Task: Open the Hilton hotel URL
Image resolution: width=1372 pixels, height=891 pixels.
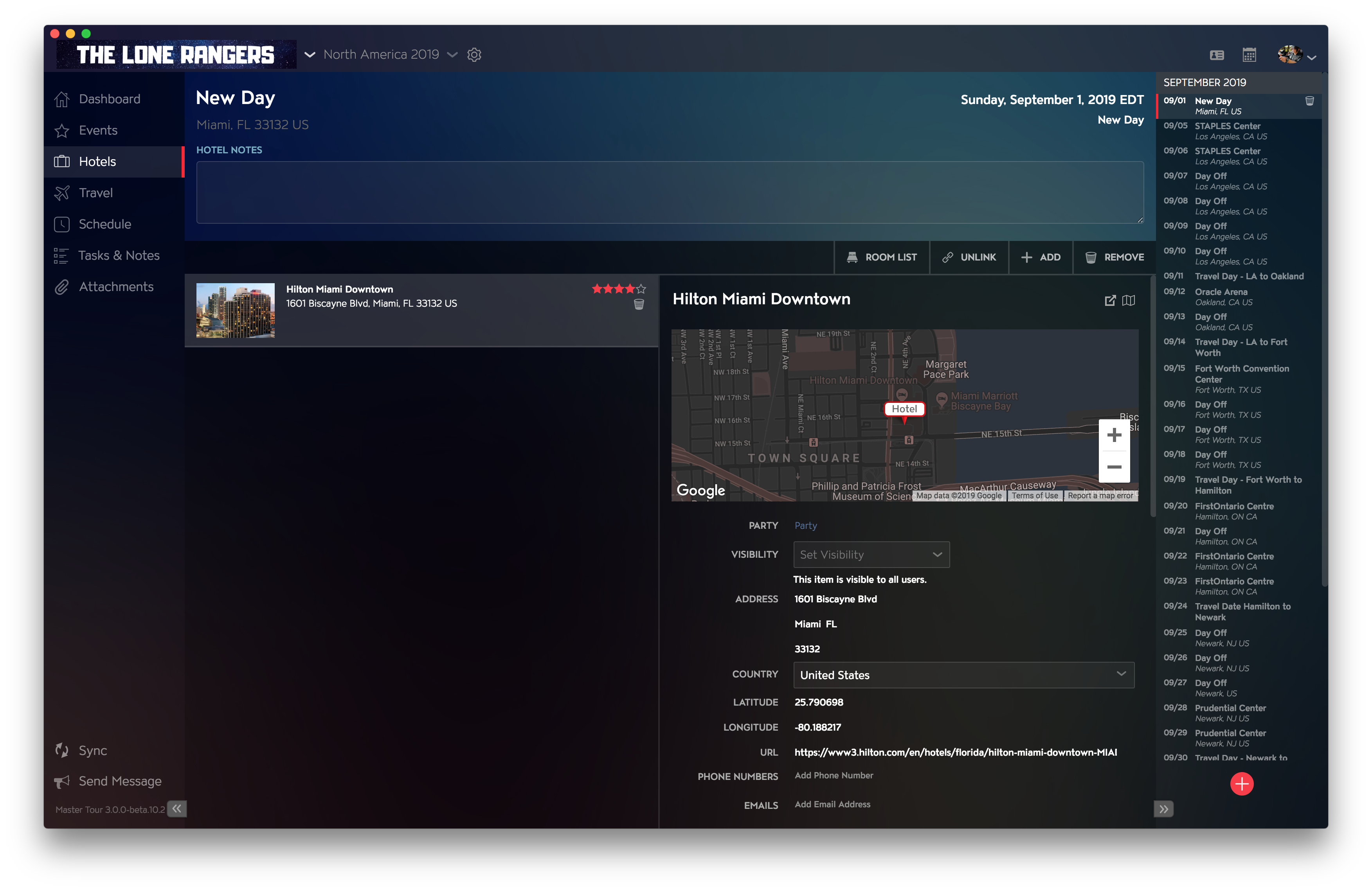Action: (955, 752)
